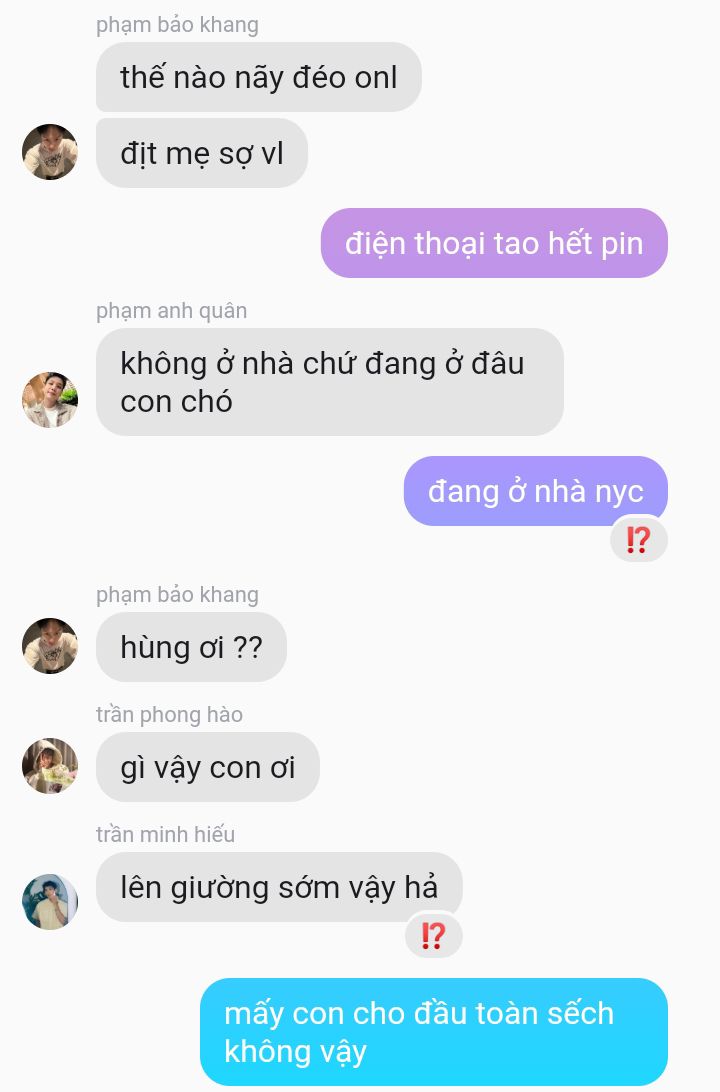Open sender name 'phạm anh quân'

(x=171, y=311)
